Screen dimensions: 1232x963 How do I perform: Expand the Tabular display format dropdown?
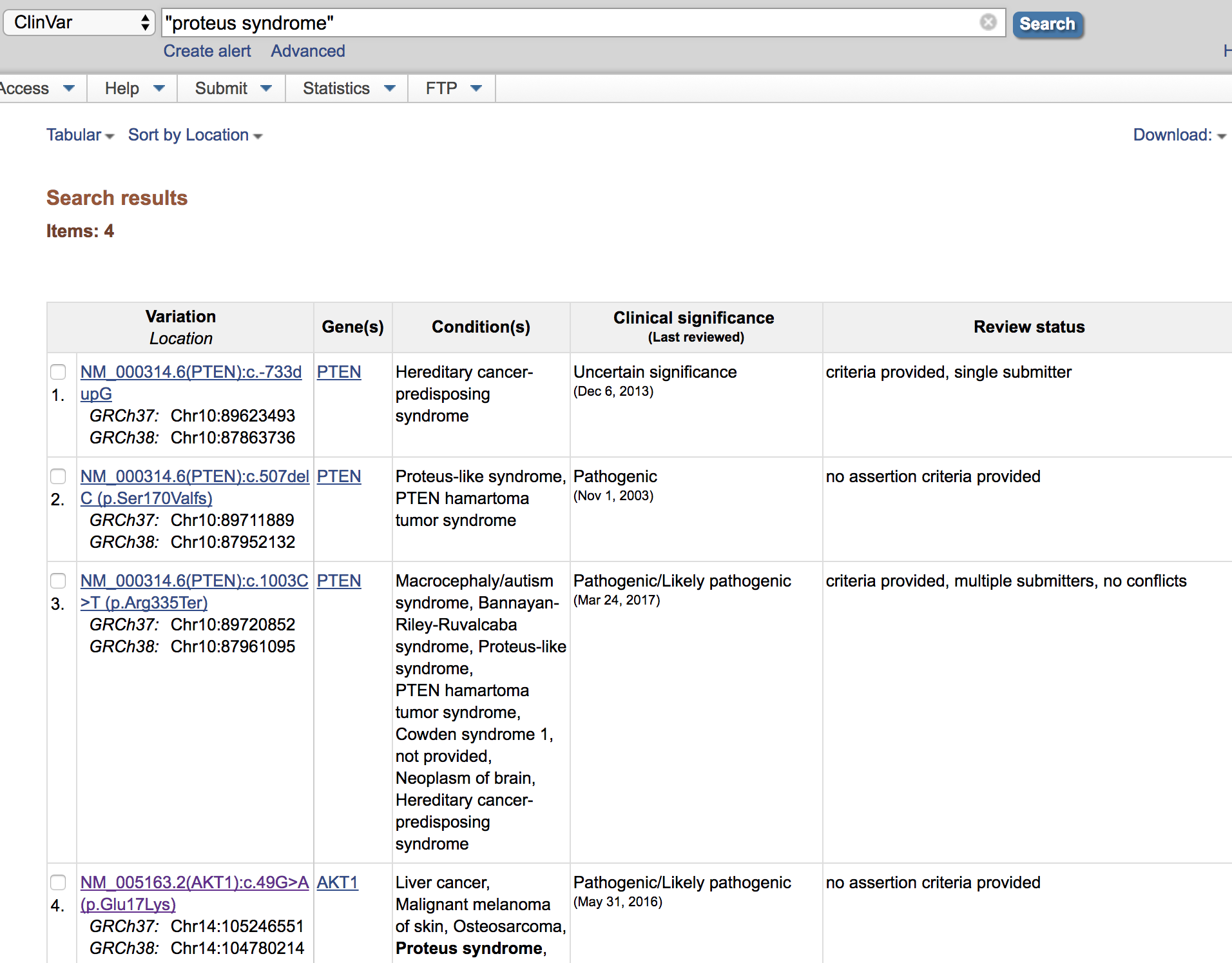[80, 135]
